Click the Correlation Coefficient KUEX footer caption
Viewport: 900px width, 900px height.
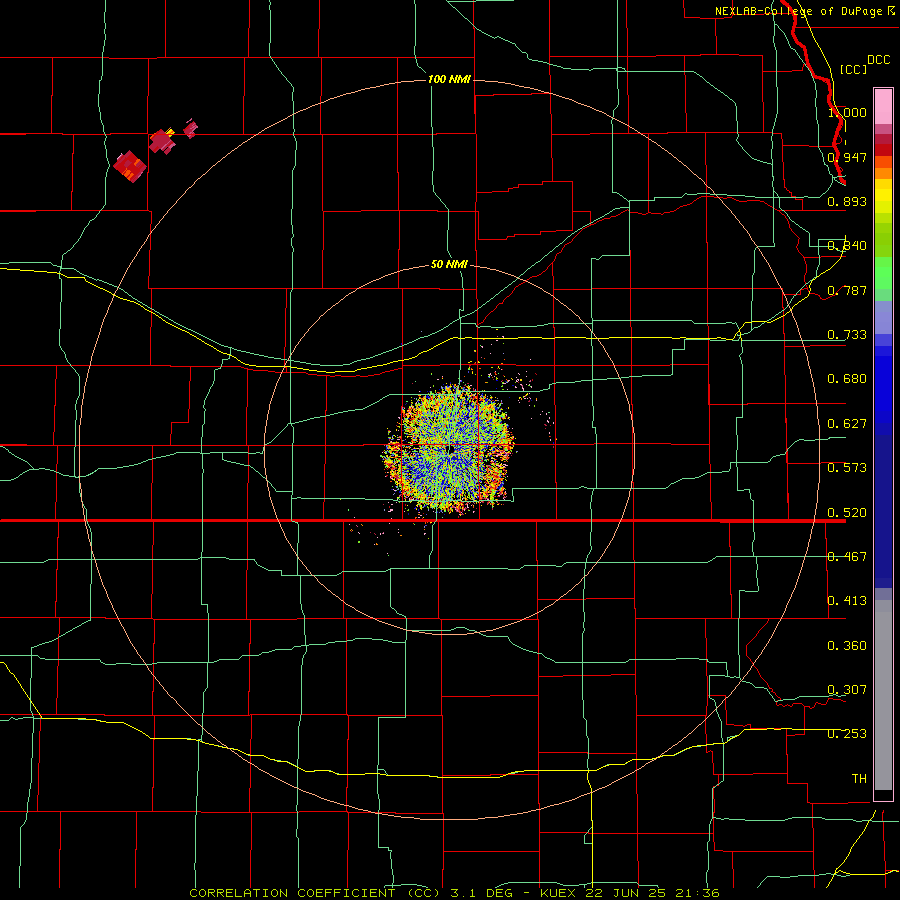(454, 893)
